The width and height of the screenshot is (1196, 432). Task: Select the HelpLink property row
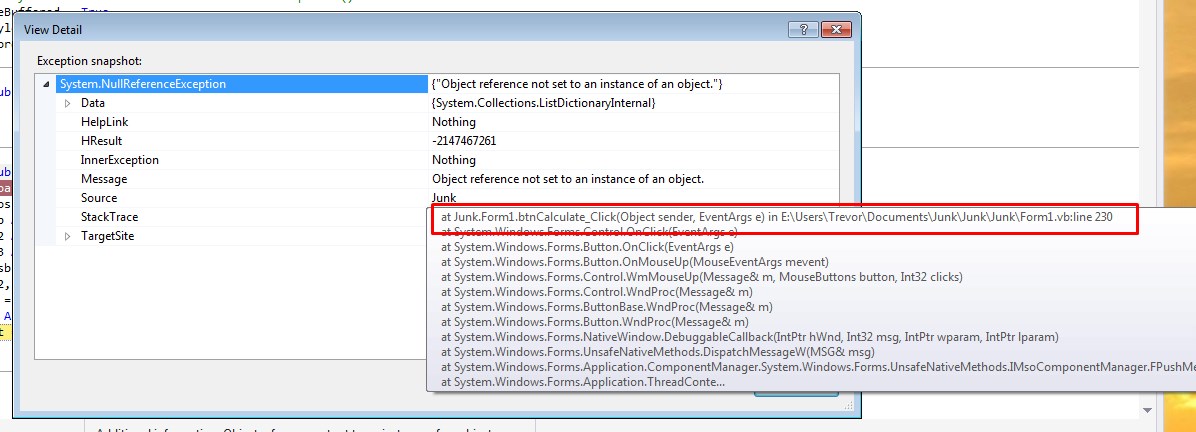(104, 122)
